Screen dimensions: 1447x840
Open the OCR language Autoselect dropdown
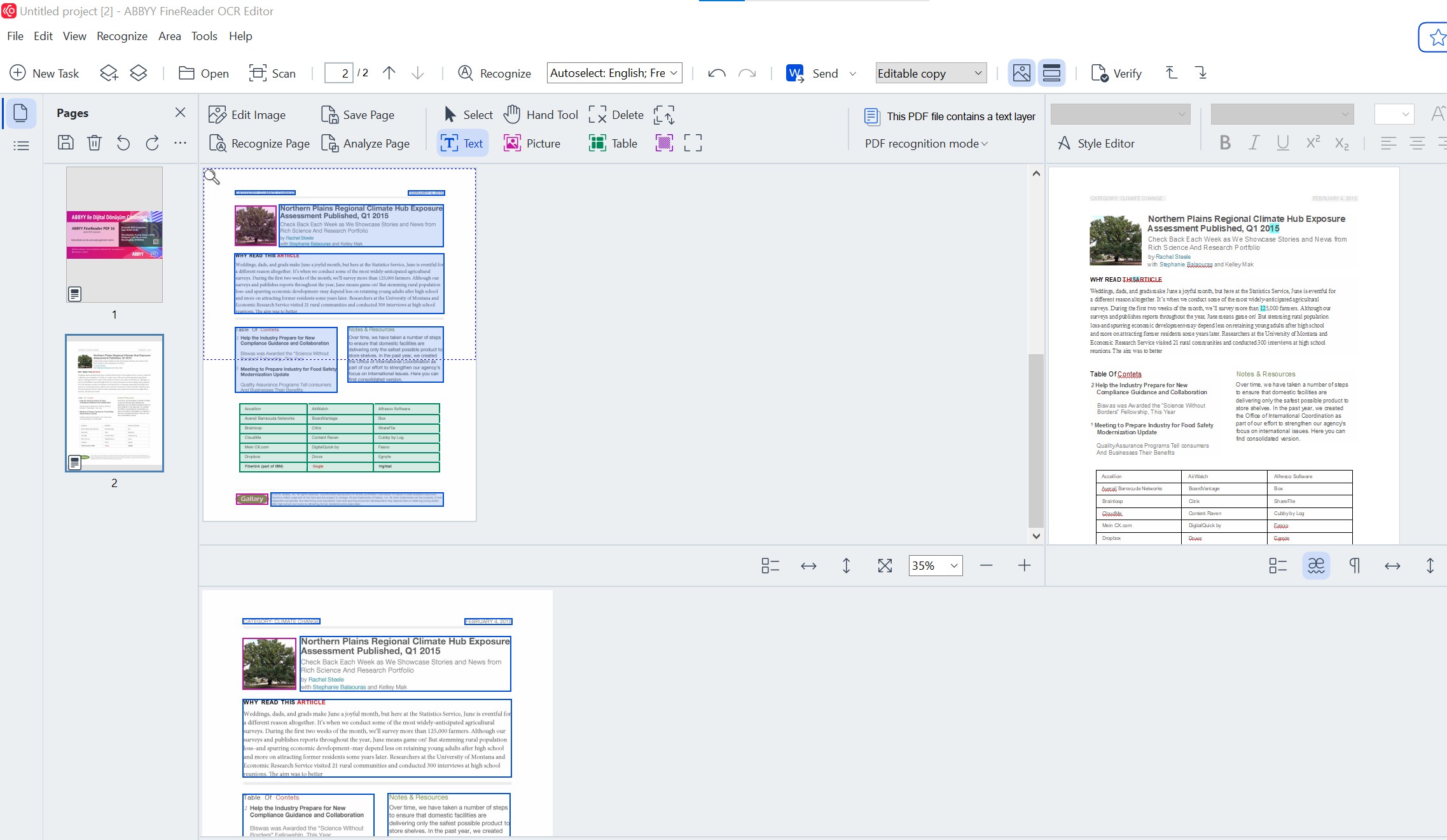(614, 73)
